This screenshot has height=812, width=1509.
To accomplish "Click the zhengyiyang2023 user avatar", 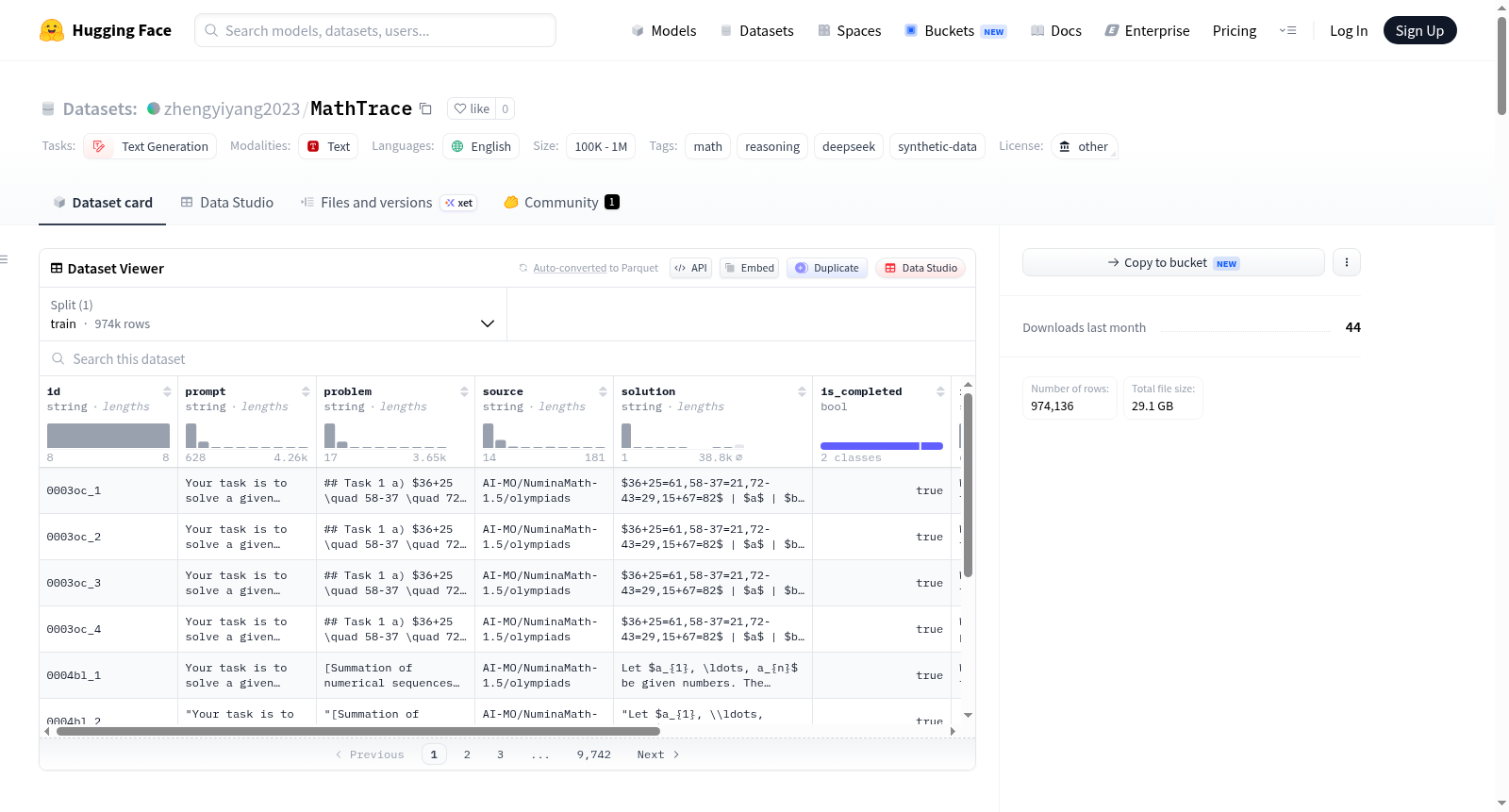I will [154, 108].
